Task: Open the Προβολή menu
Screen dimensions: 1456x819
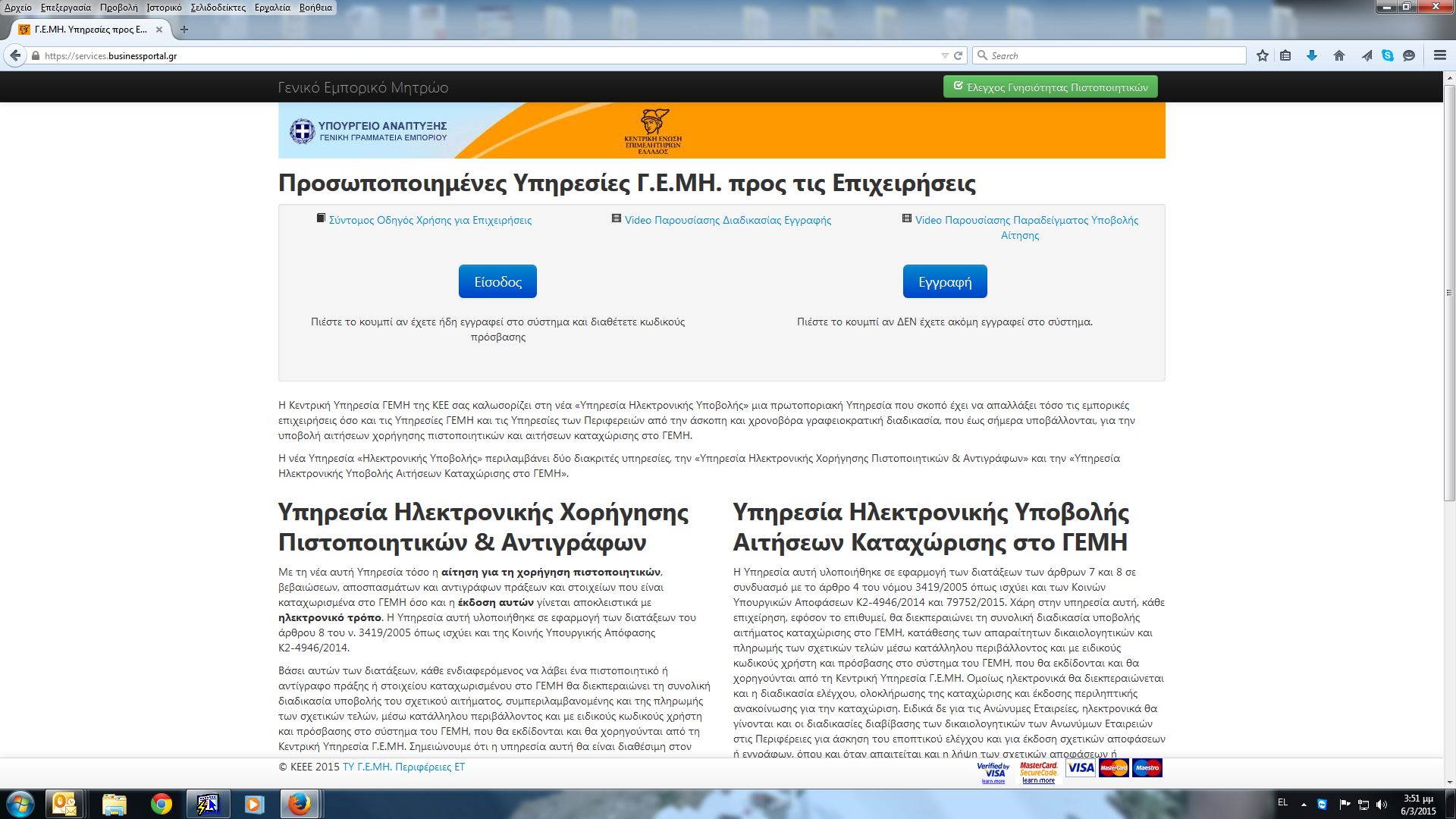Action: point(119,8)
